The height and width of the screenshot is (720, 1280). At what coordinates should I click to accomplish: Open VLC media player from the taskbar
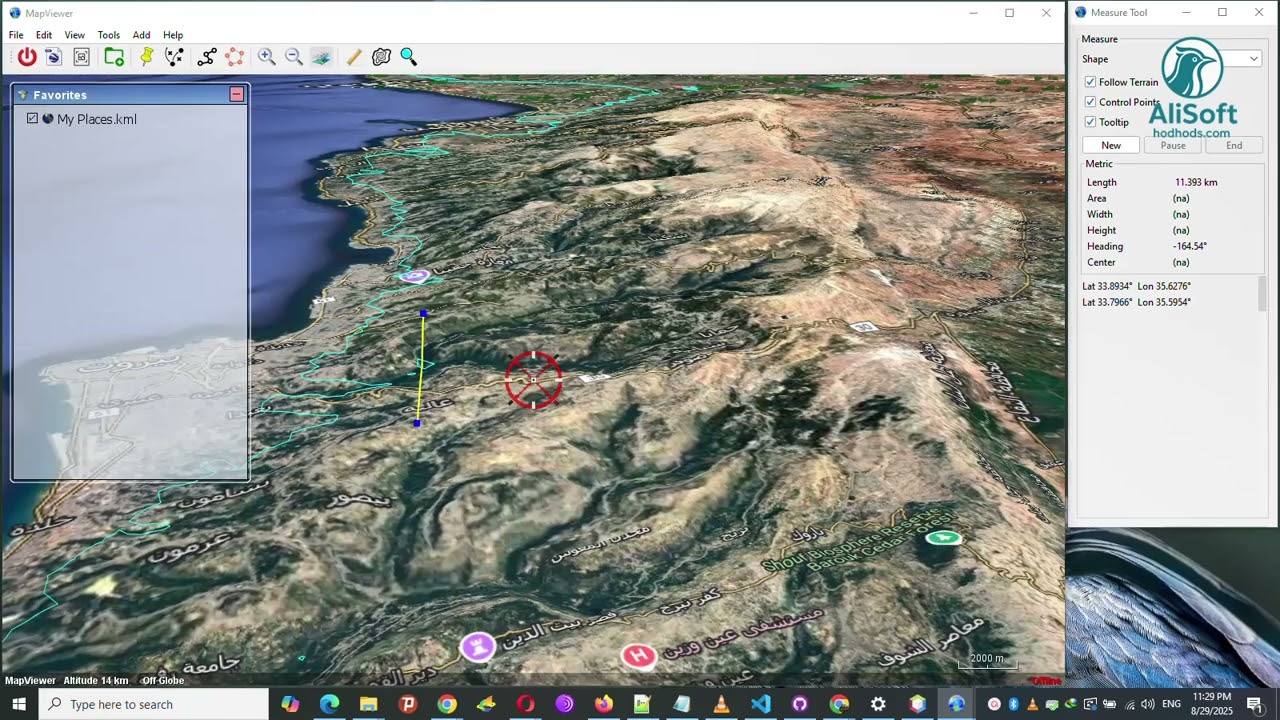(x=721, y=704)
